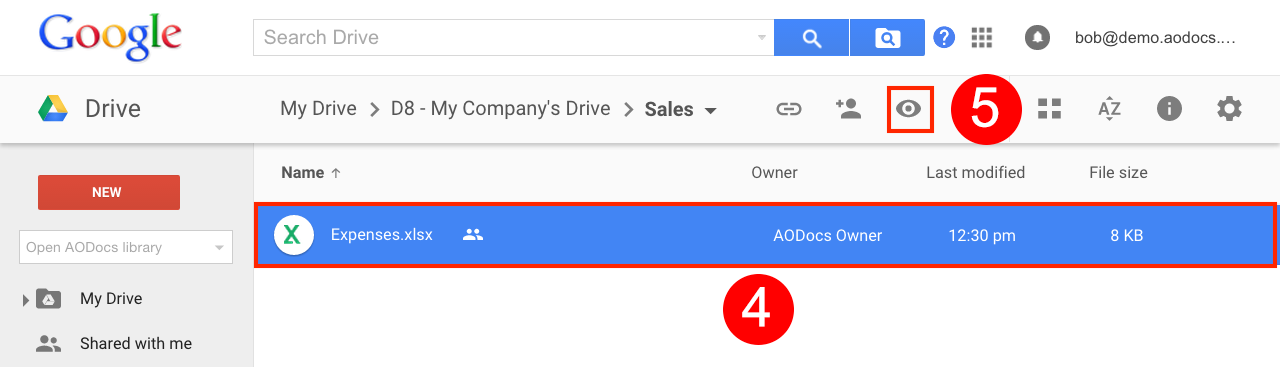Expand search options dropdown arrow

(x=762, y=39)
